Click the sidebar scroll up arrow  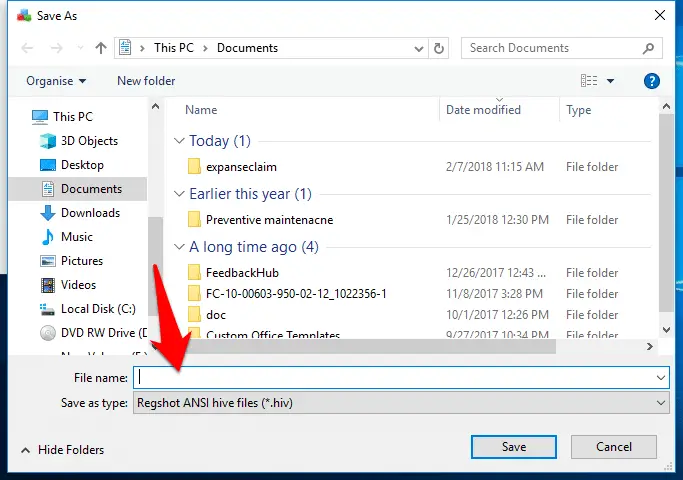(156, 106)
